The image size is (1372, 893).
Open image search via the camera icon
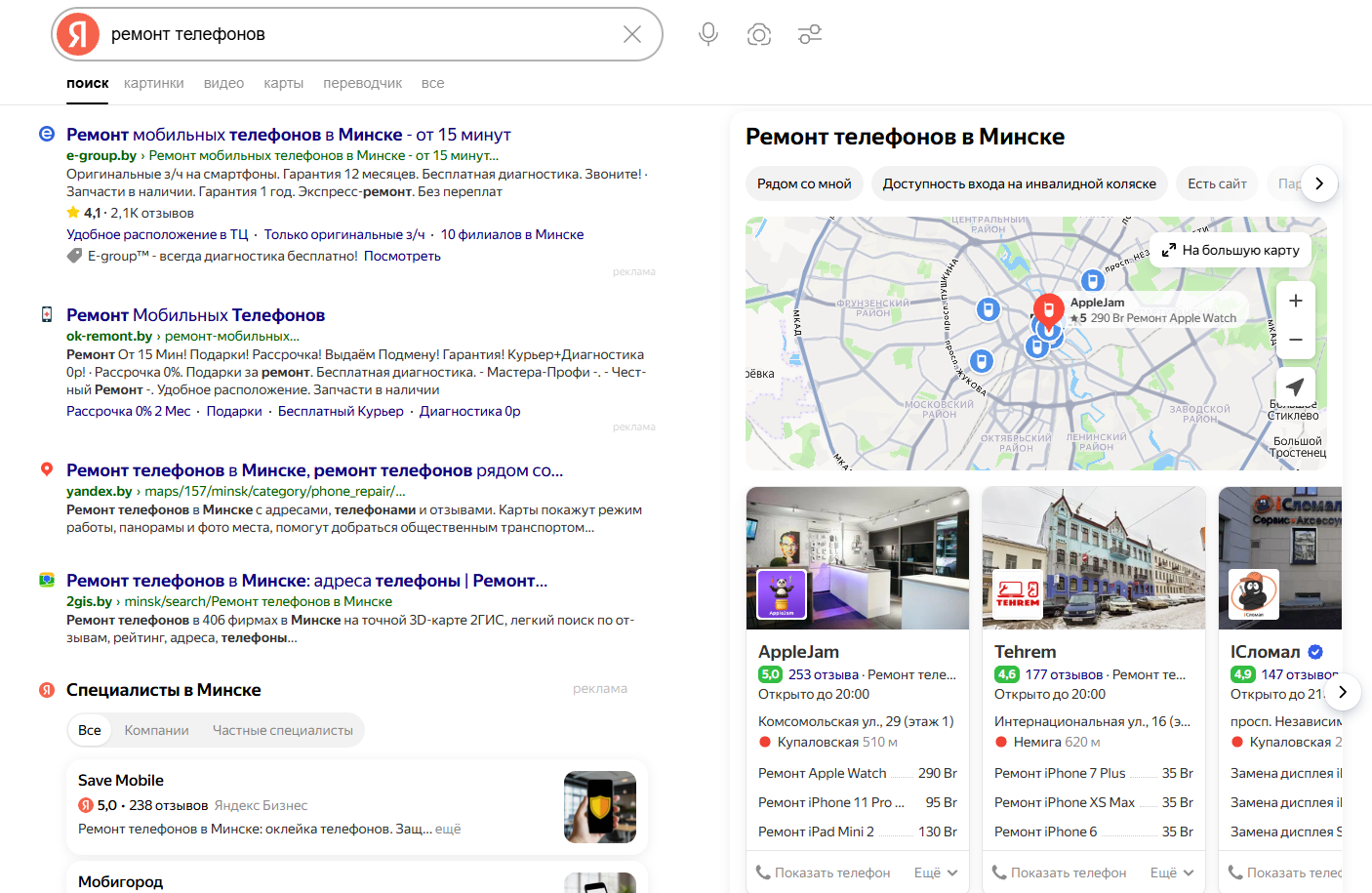click(x=759, y=34)
